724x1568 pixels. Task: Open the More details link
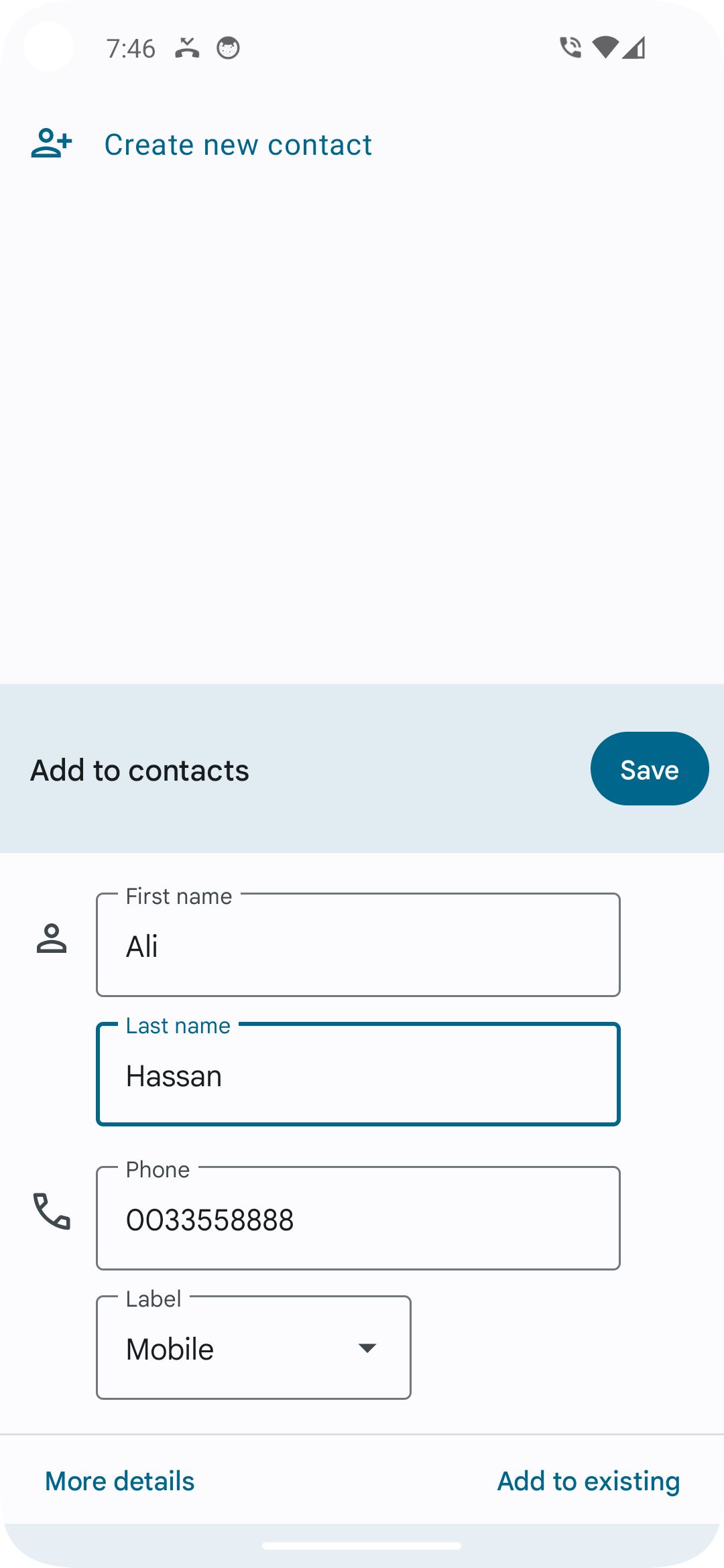pyautogui.click(x=119, y=1481)
